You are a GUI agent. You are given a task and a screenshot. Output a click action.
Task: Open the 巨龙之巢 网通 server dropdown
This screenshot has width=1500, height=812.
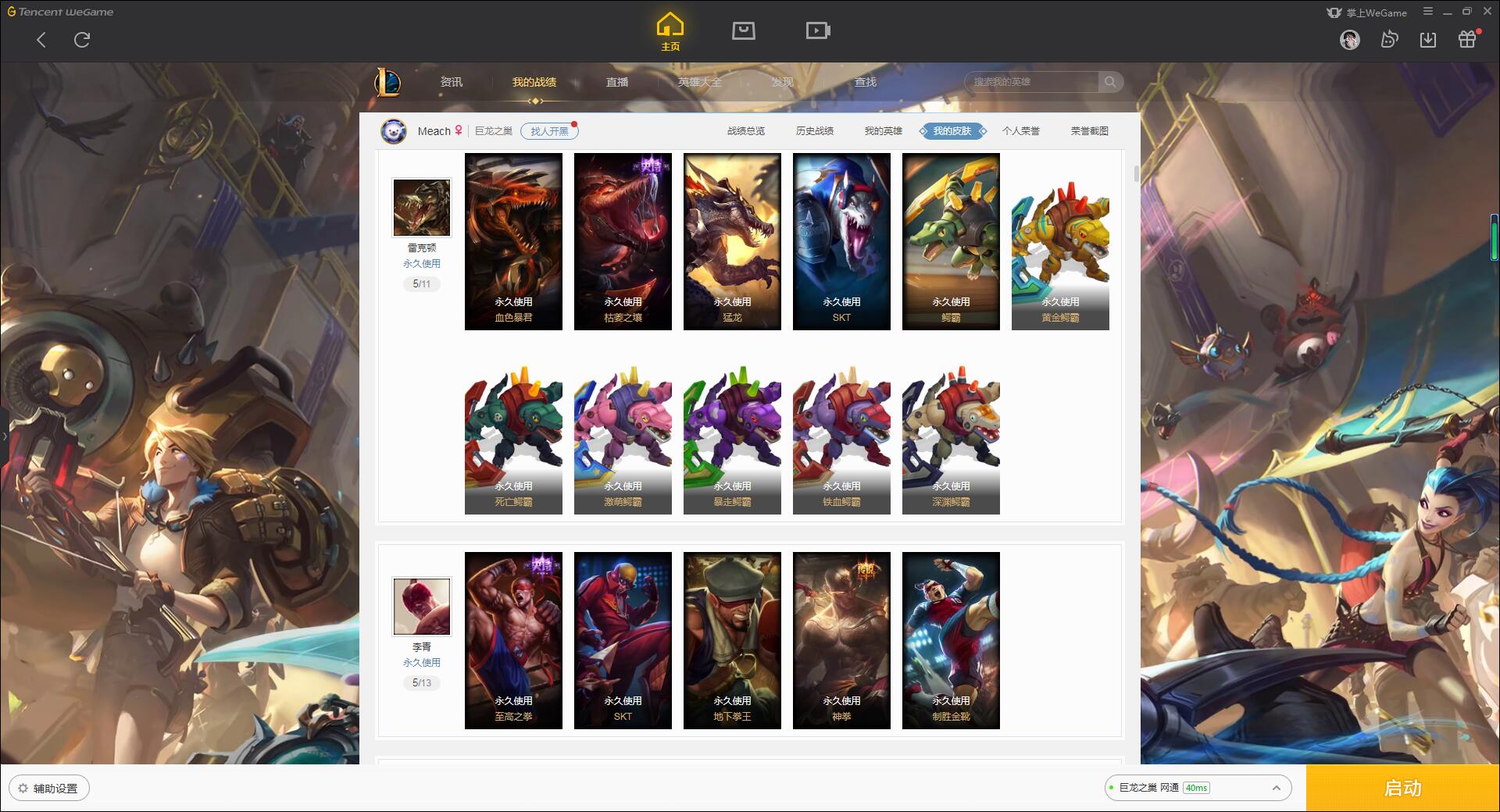coord(1198,788)
